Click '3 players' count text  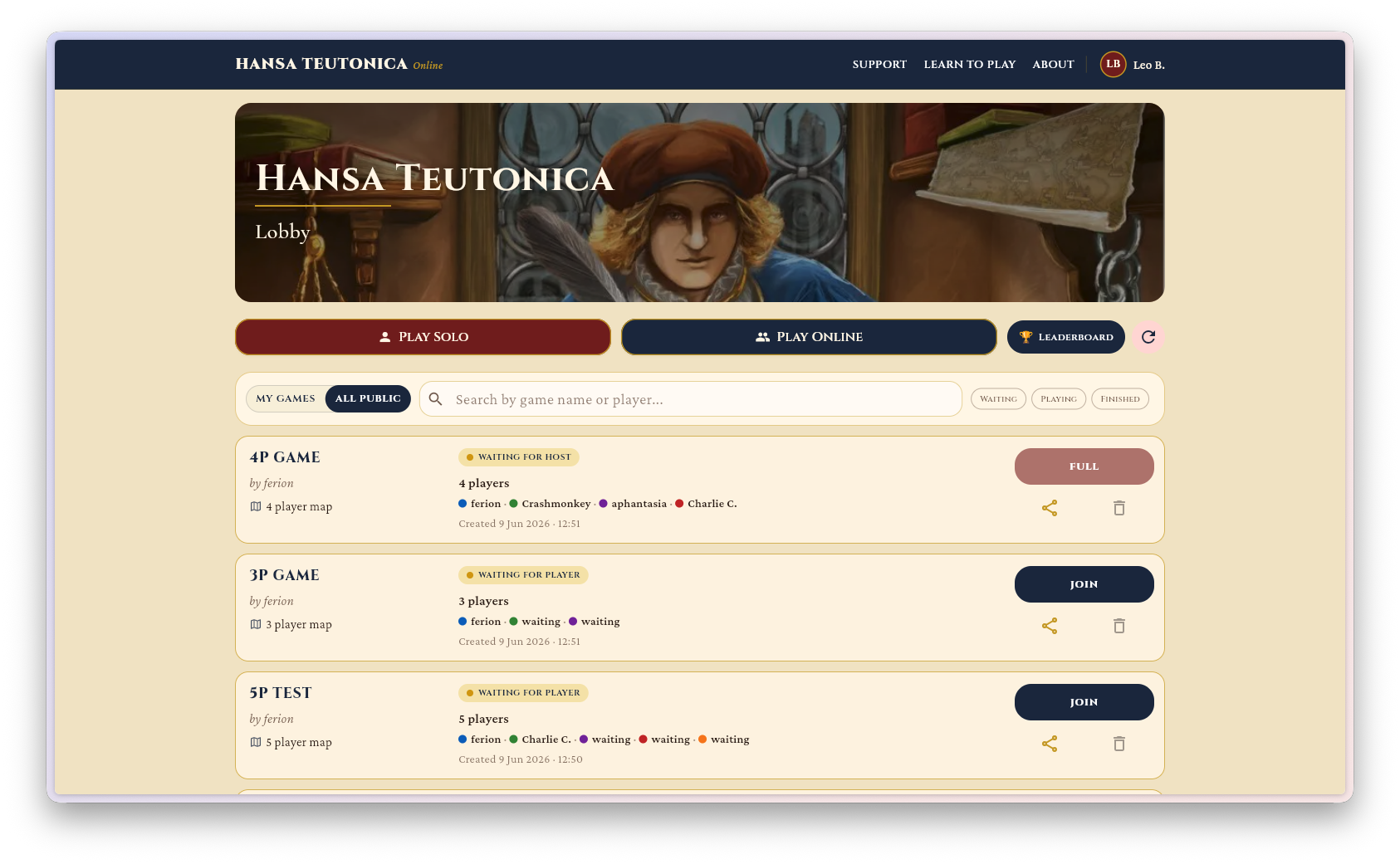click(484, 602)
